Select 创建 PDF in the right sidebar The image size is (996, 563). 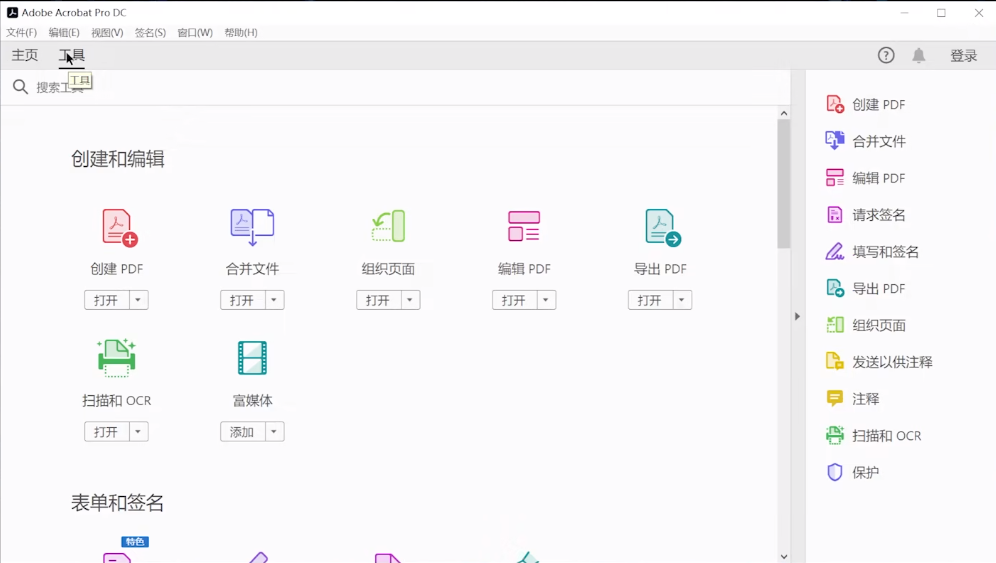tap(866, 104)
